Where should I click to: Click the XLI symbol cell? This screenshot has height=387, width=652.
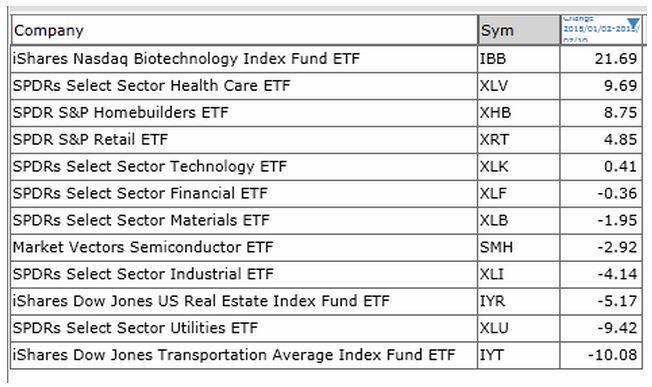[519, 274]
